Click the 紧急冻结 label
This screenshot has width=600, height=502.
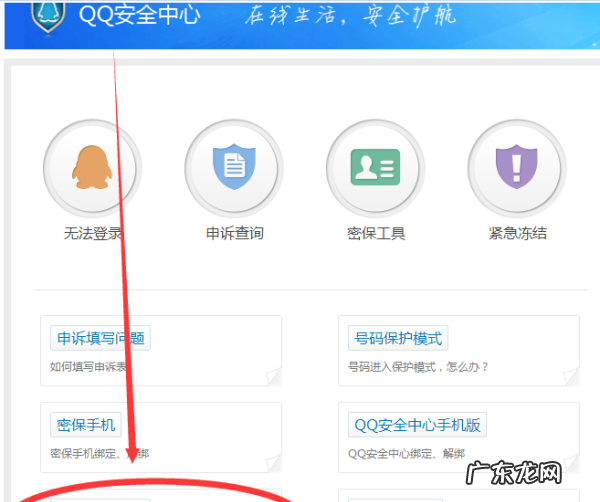pos(518,233)
